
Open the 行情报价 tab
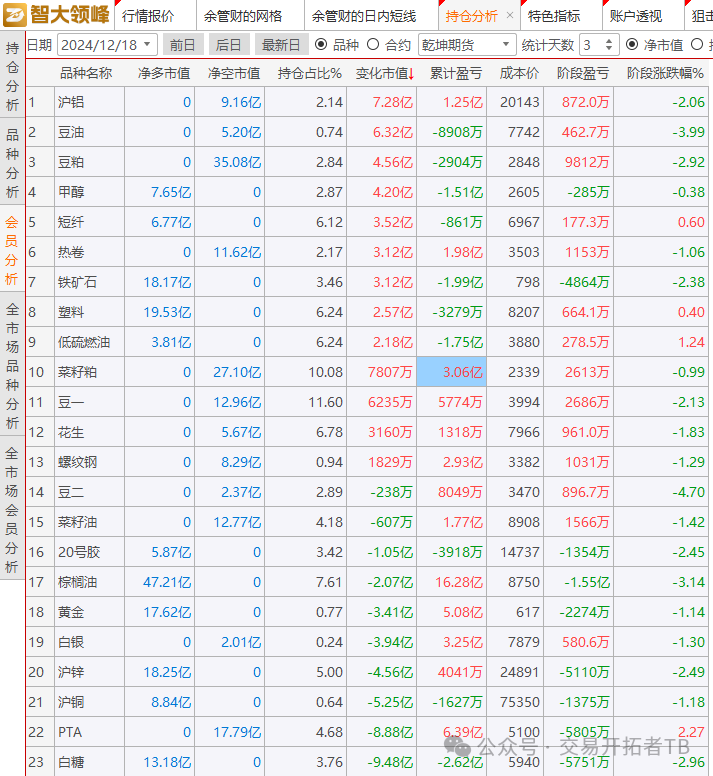[148, 16]
